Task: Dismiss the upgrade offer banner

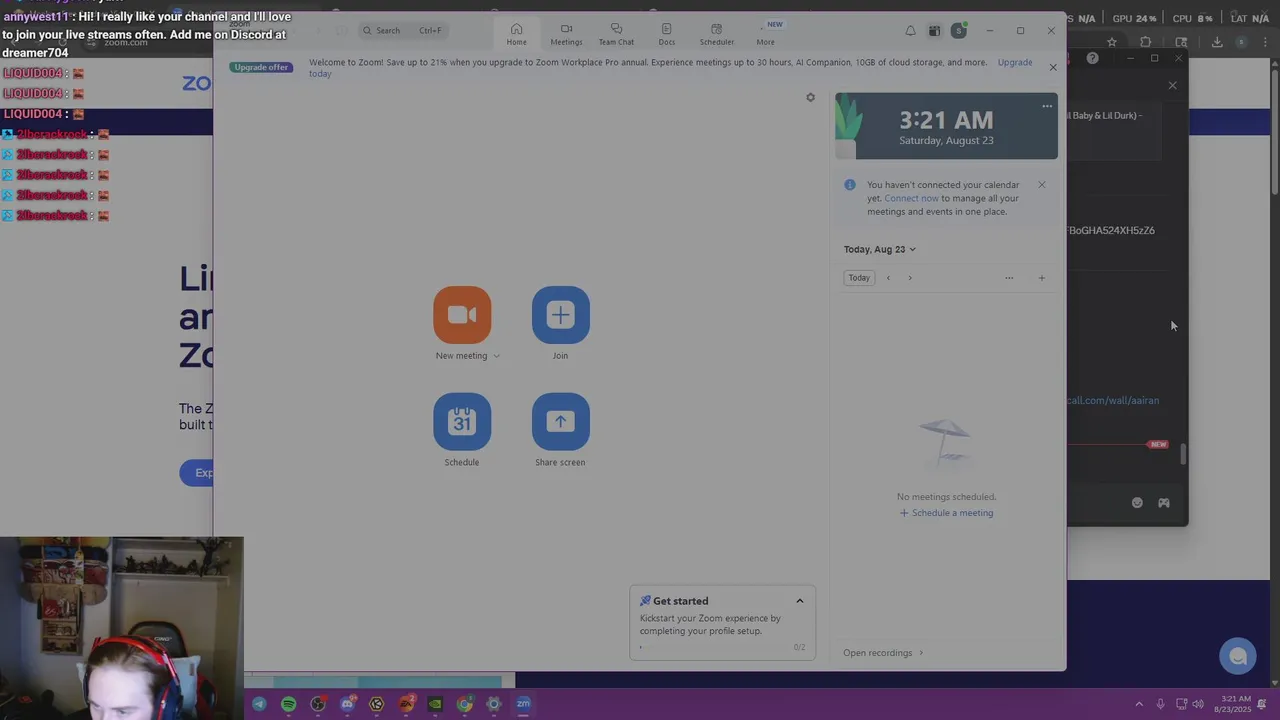Action: coord(1052,67)
